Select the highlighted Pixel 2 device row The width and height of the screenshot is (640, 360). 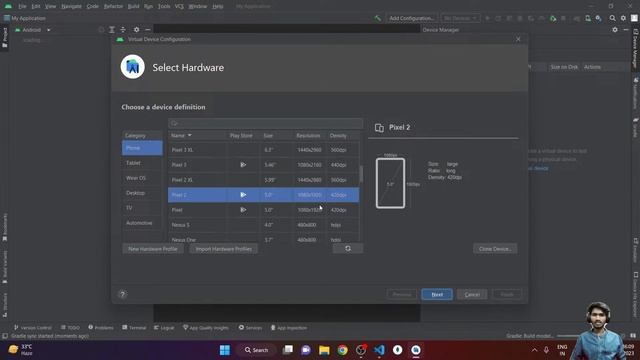pyautogui.click(x=264, y=195)
